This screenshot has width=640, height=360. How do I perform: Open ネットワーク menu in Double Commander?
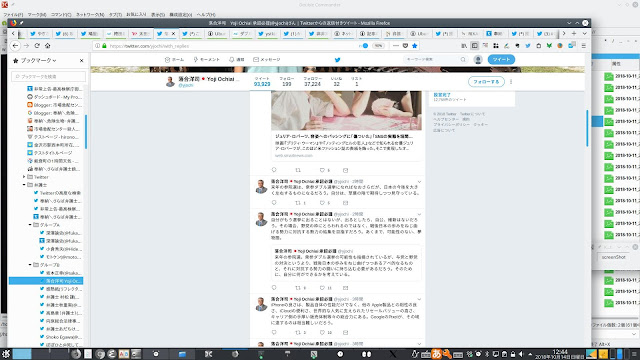click(90, 14)
